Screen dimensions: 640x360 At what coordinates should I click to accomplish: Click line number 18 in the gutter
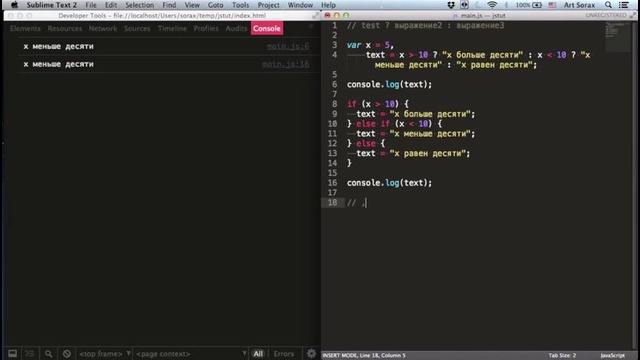pos(333,202)
